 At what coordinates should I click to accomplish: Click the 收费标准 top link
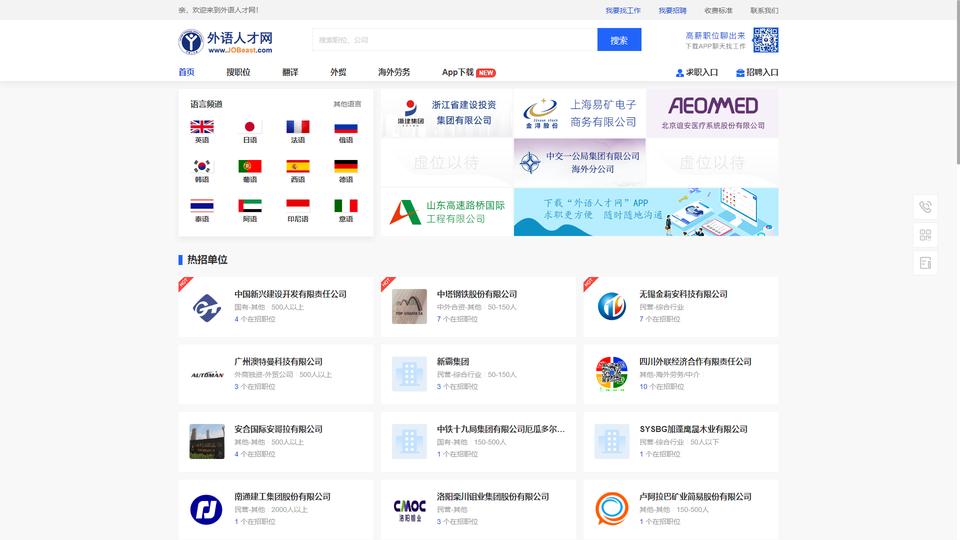[x=718, y=10]
